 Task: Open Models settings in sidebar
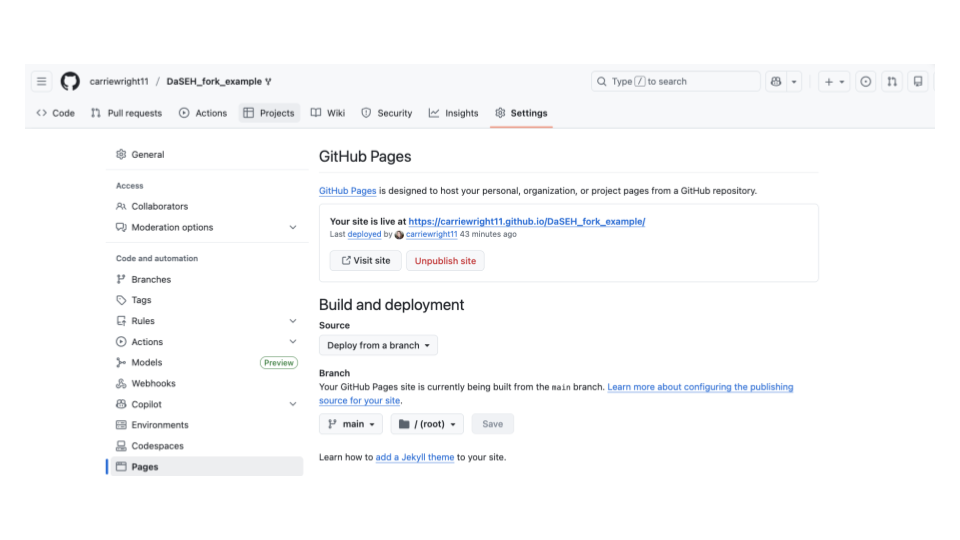[207, 362]
